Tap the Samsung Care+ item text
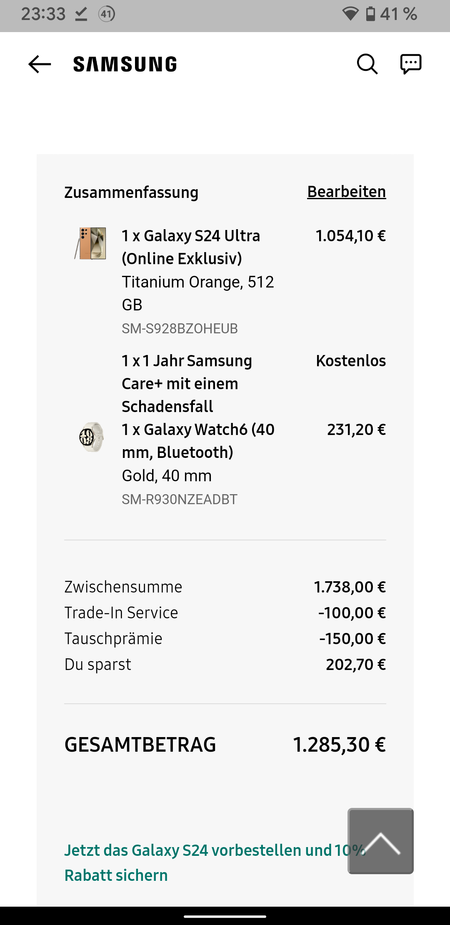Screen dimensions: 450x925 [x=187, y=383]
